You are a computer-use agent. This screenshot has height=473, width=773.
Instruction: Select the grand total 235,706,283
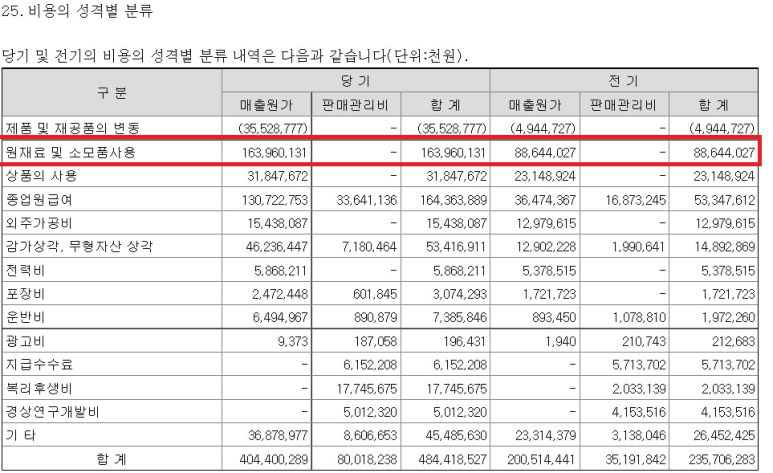pyautogui.click(x=722, y=459)
